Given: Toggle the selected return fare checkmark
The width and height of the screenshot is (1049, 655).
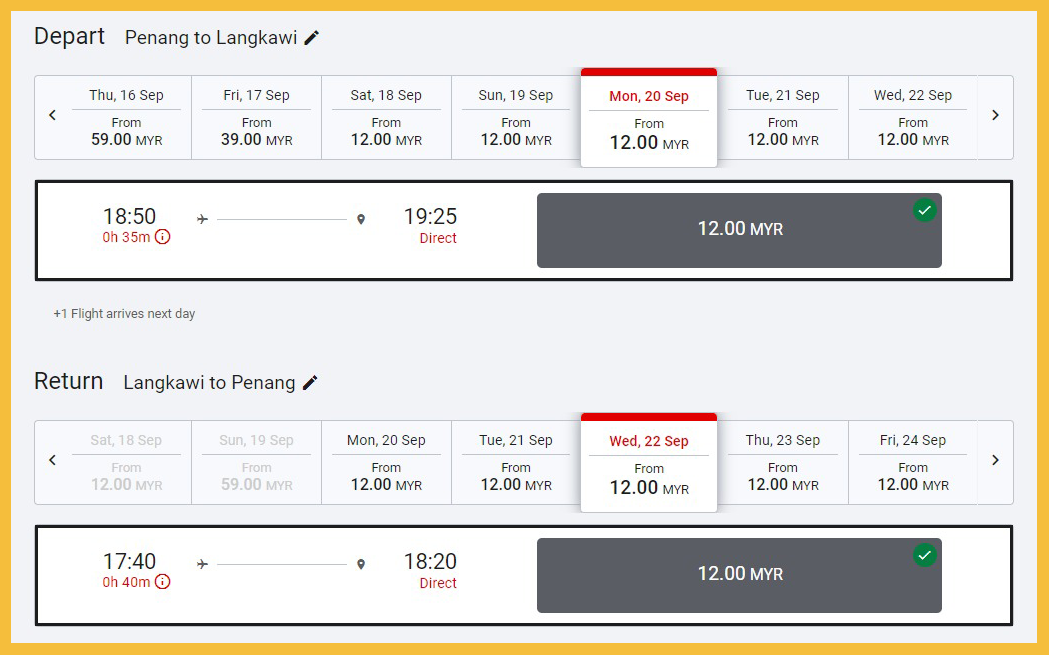Looking at the screenshot, I should (x=925, y=556).
